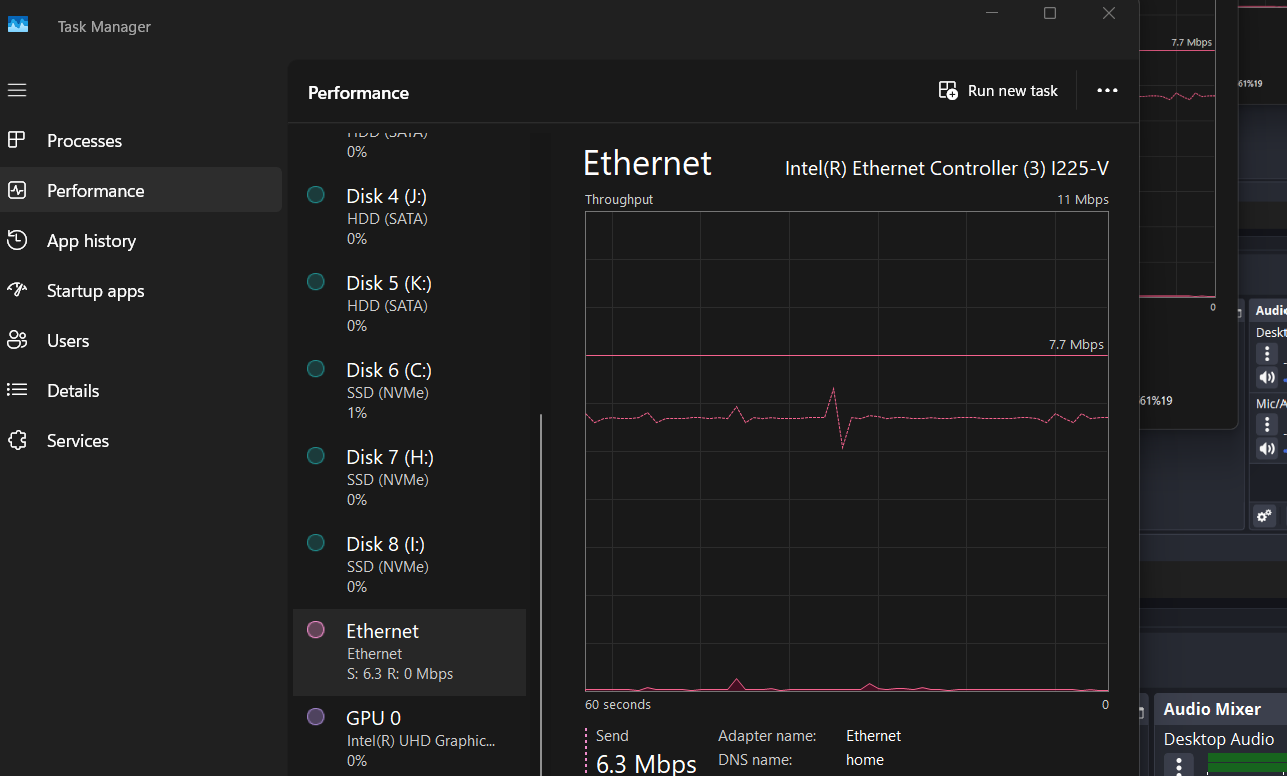The width and height of the screenshot is (1287, 776).
Task: Select Disk 6 (C:) SSD entry
Action: point(409,391)
